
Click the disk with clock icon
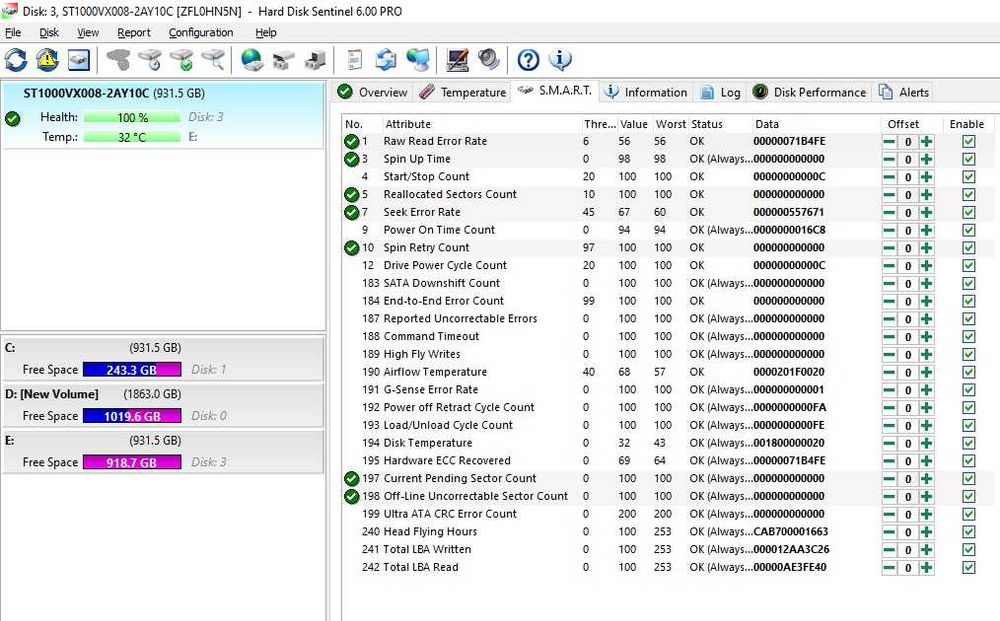[x=151, y=60]
